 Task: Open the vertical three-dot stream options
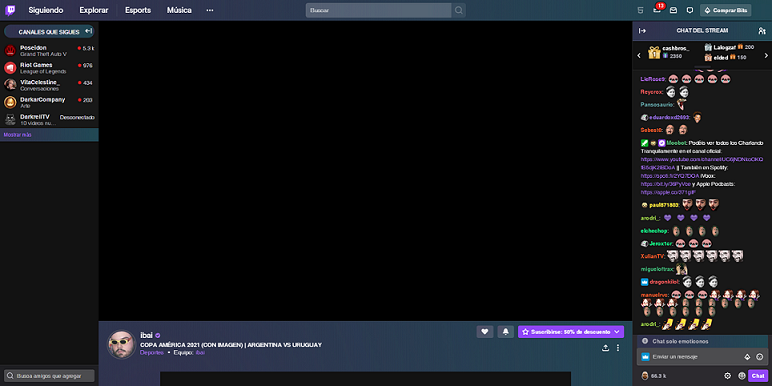pyautogui.click(x=618, y=348)
